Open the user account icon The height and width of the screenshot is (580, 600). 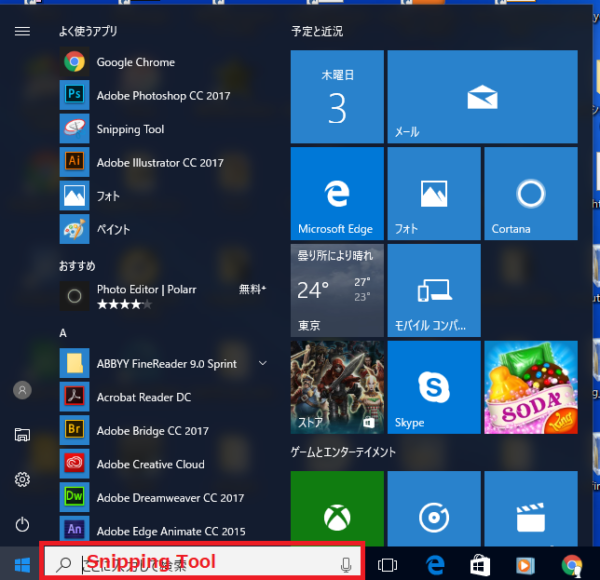click(x=22, y=390)
